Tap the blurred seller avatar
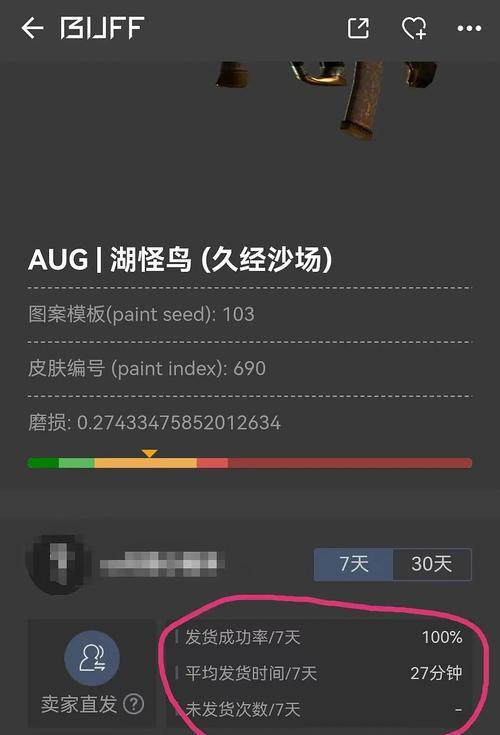The height and width of the screenshot is (735, 500). [57, 564]
